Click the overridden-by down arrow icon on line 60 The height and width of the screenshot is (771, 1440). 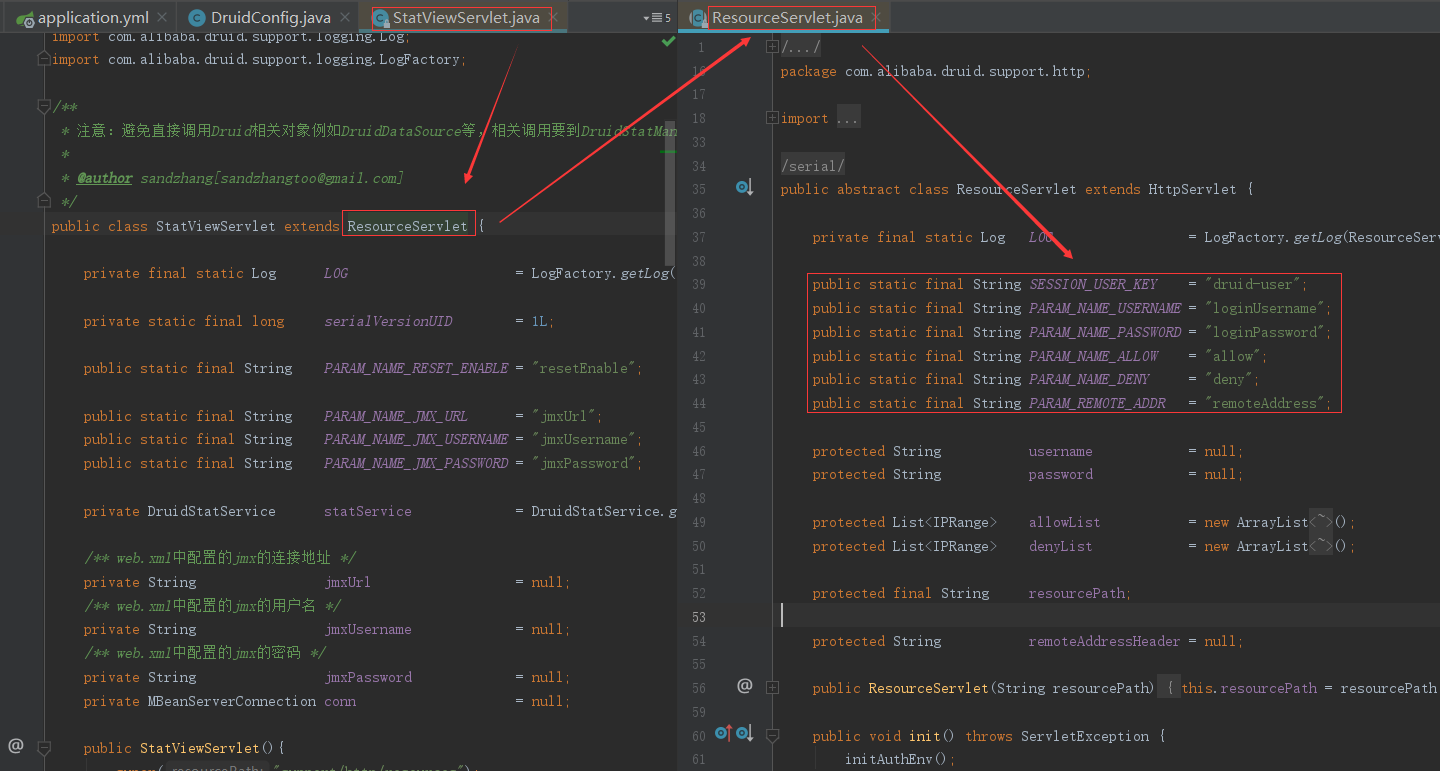click(x=744, y=734)
